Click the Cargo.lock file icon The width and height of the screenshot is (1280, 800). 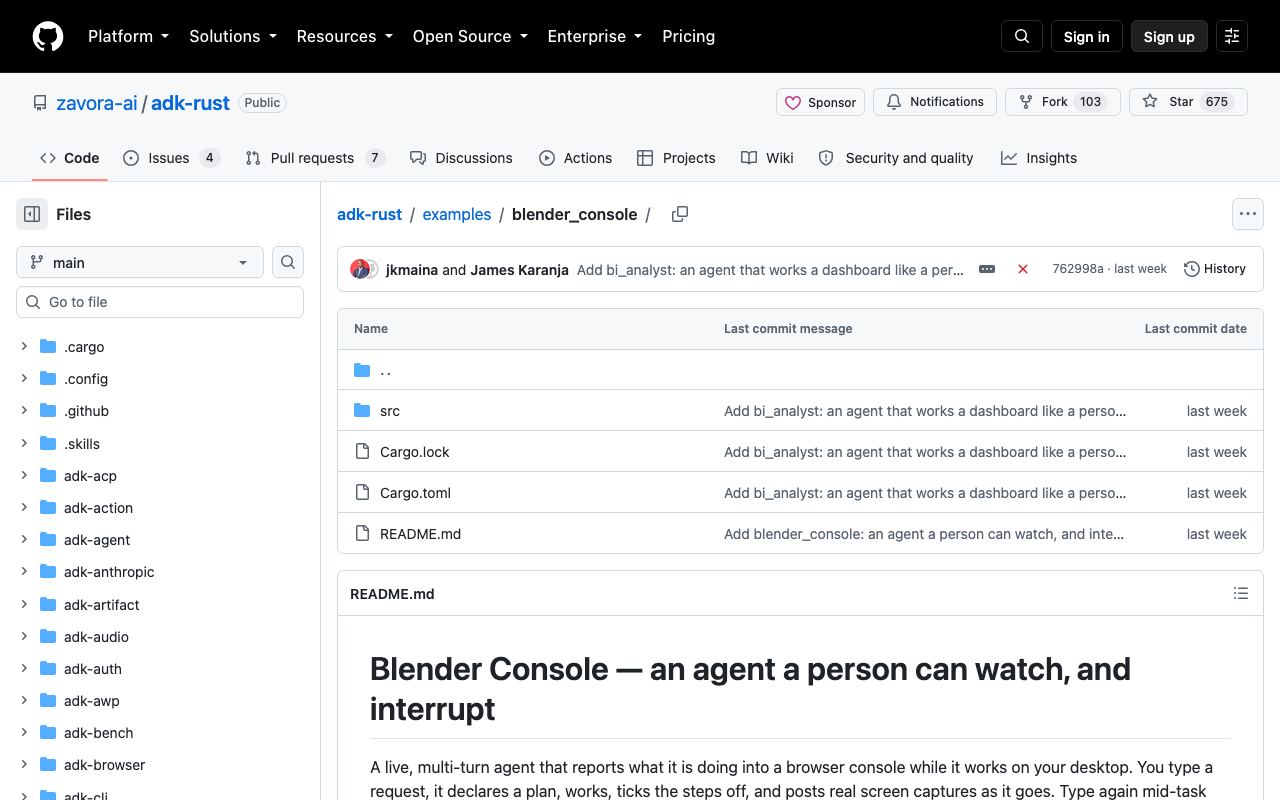coord(362,452)
